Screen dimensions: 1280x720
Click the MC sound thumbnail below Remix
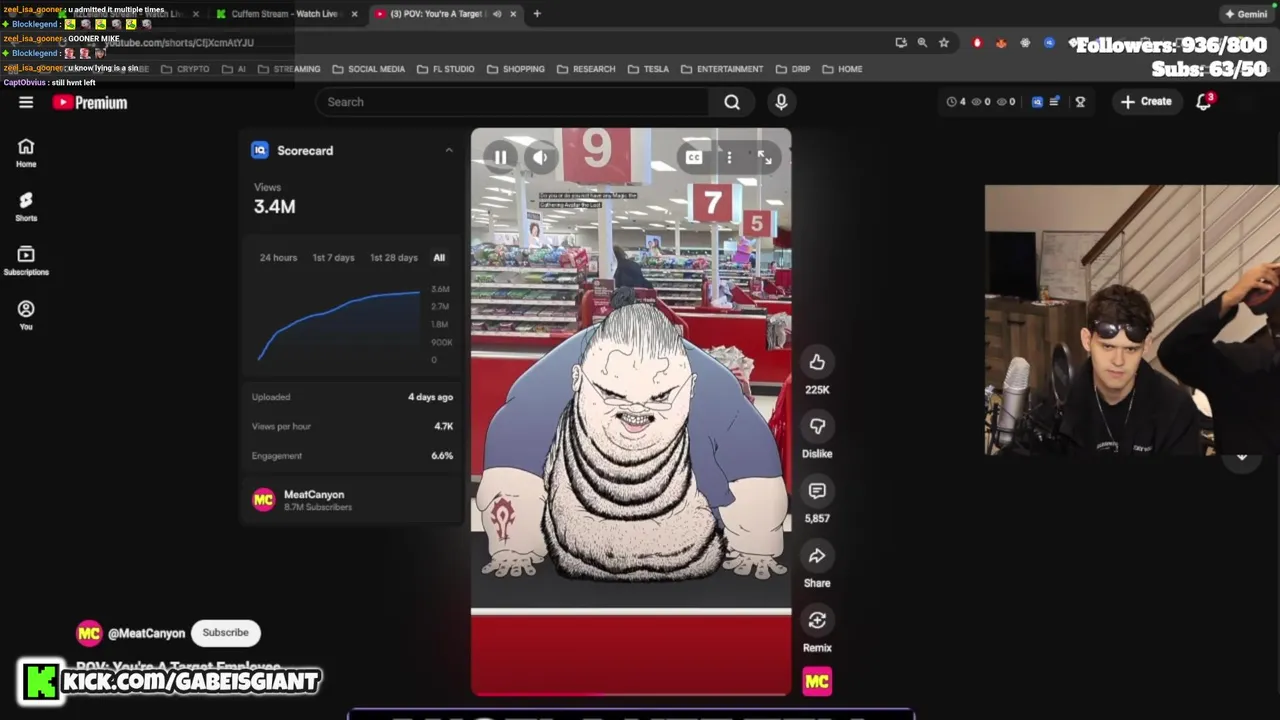[x=817, y=682]
